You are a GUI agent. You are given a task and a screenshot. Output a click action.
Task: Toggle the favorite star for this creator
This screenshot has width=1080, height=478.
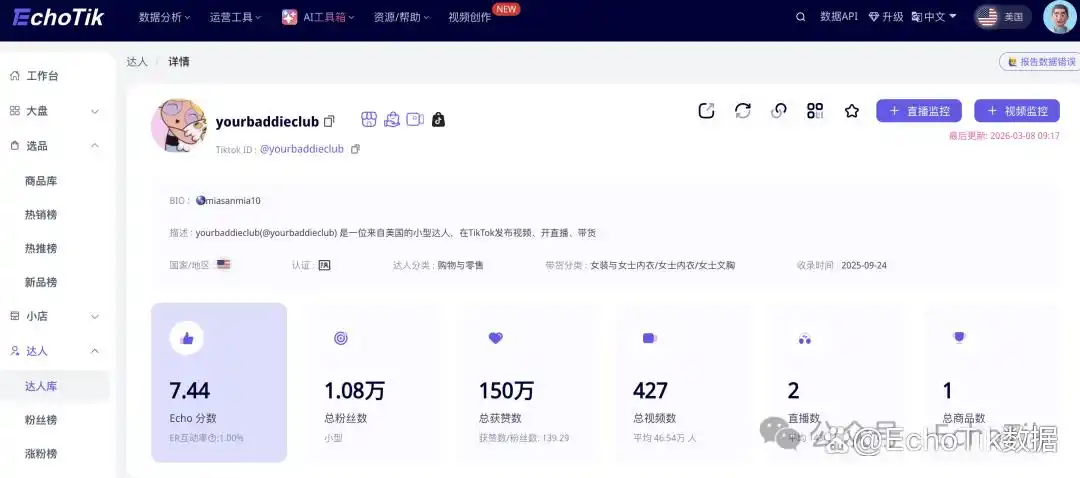[x=851, y=111]
